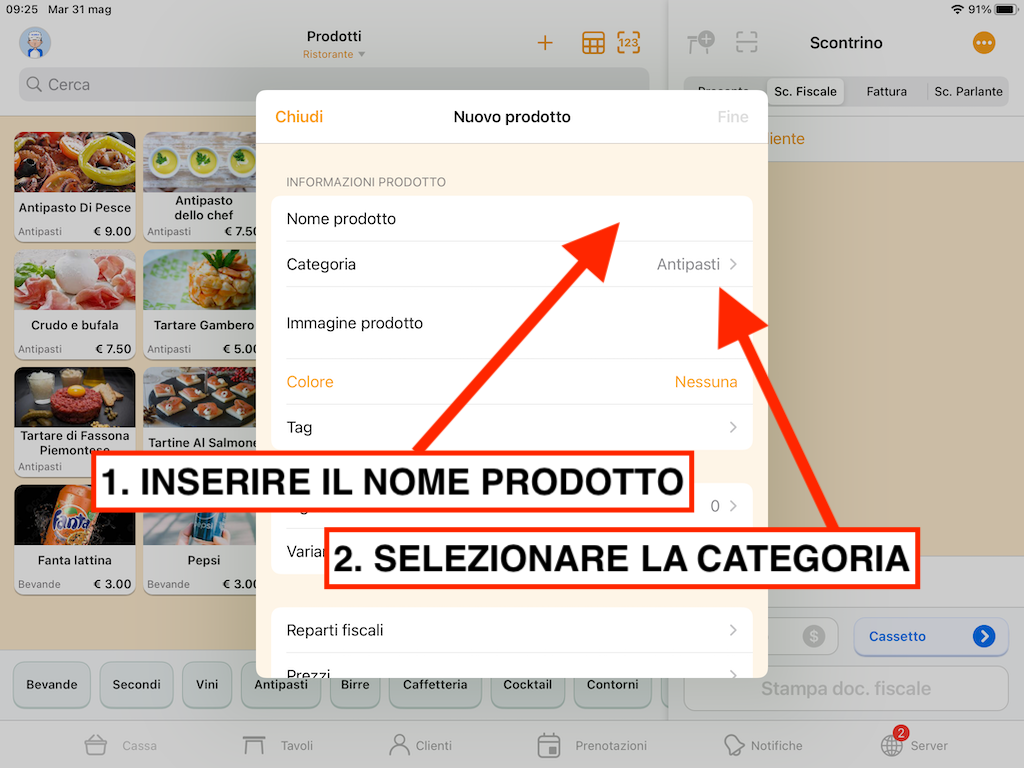The image size is (1024, 768).
Task: Check the Wi-Fi status icon
Action: click(x=957, y=9)
